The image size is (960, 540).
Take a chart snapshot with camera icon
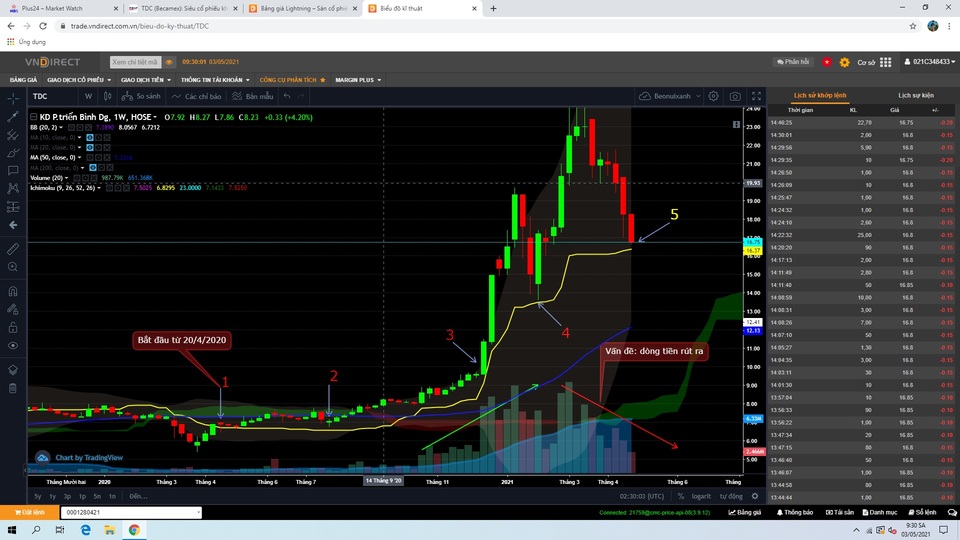click(x=735, y=96)
